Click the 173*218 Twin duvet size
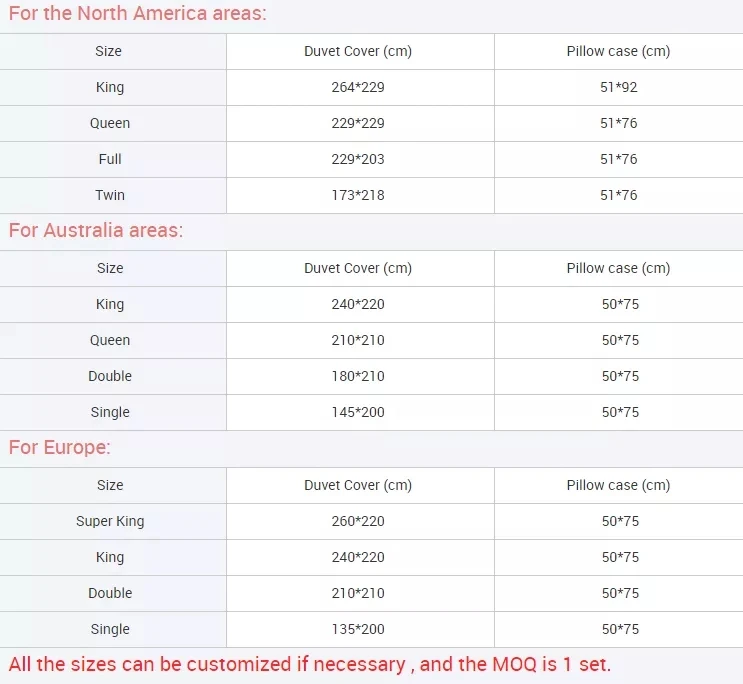Screen dimensions: 743x684 coord(358,195)
